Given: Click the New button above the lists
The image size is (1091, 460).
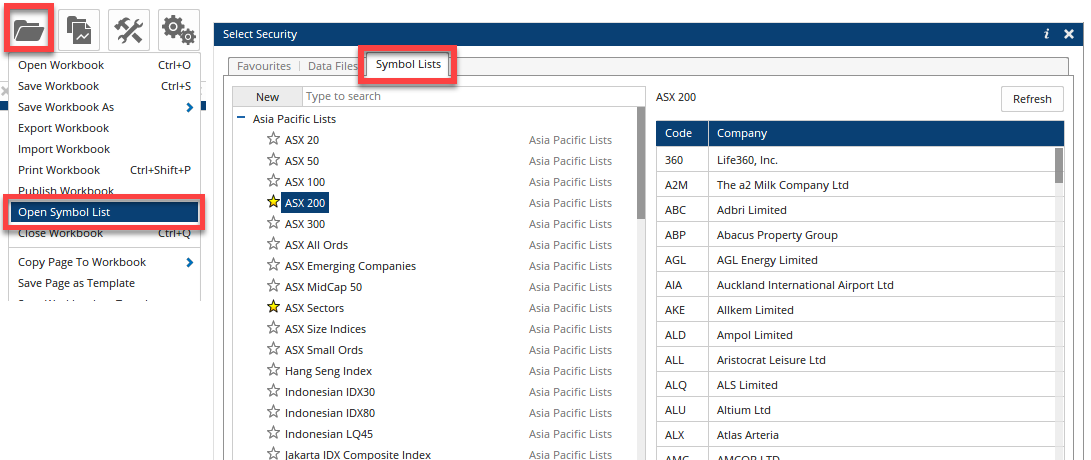Looking at the screenshot, I should [267, 97].
